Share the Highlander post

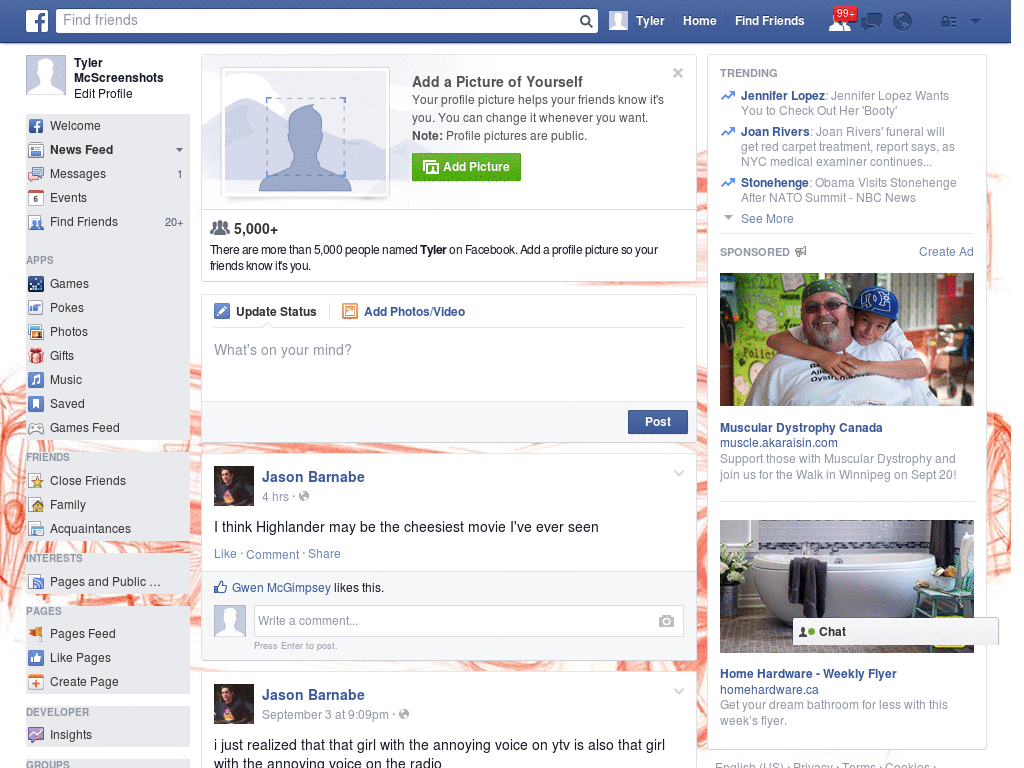[324, 554]
